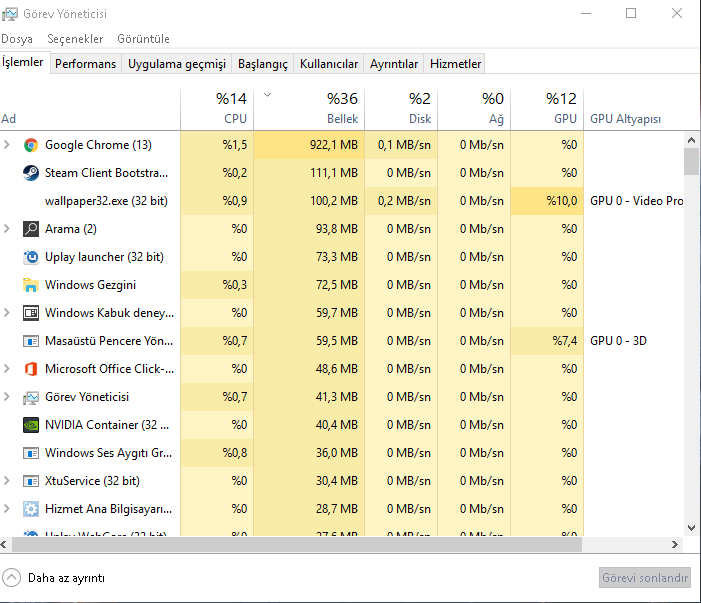Click the Hizmet Ana Bilgisayarı gear icon

(31, 509)
